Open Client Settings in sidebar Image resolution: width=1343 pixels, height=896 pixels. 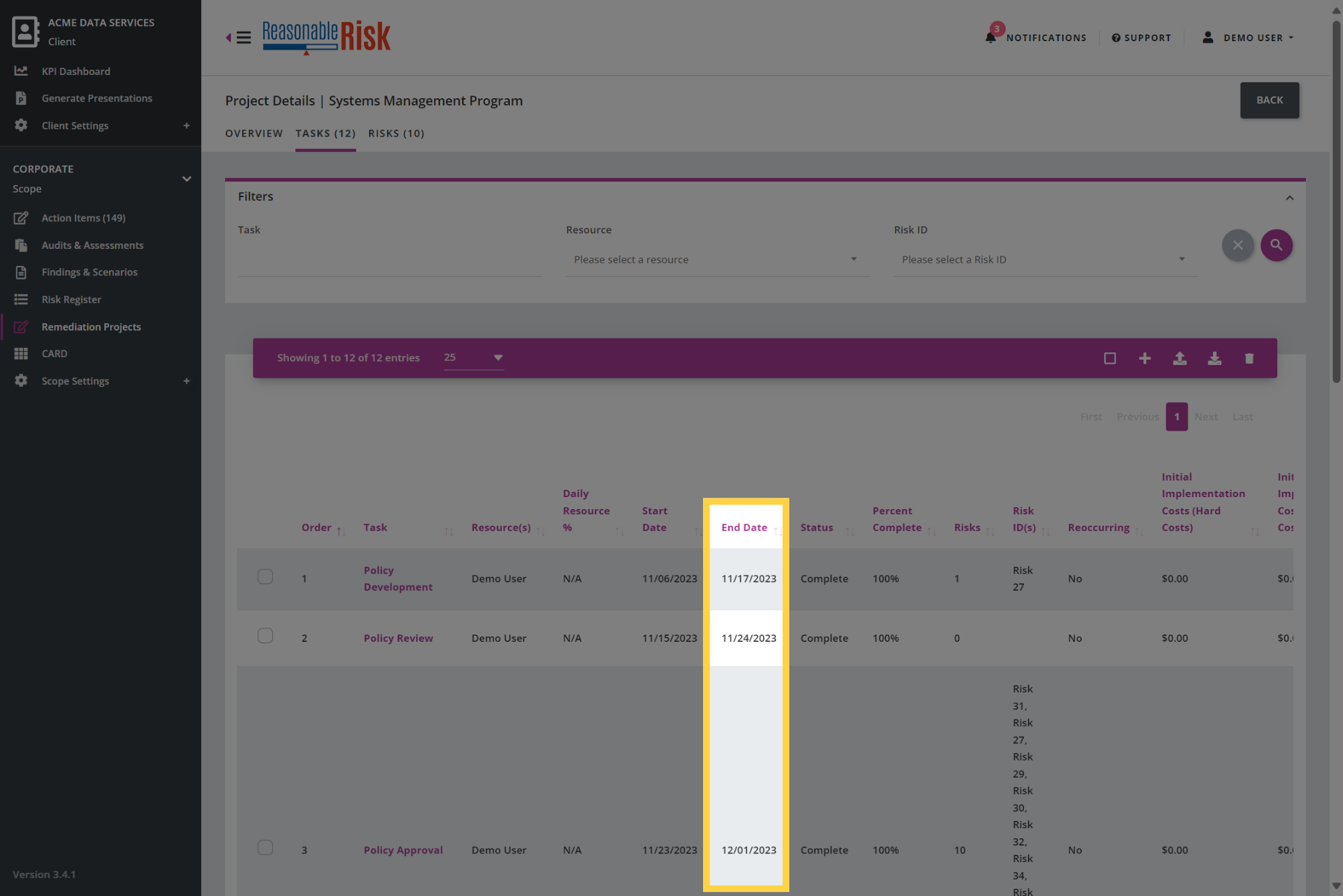[x=75, y=125]
